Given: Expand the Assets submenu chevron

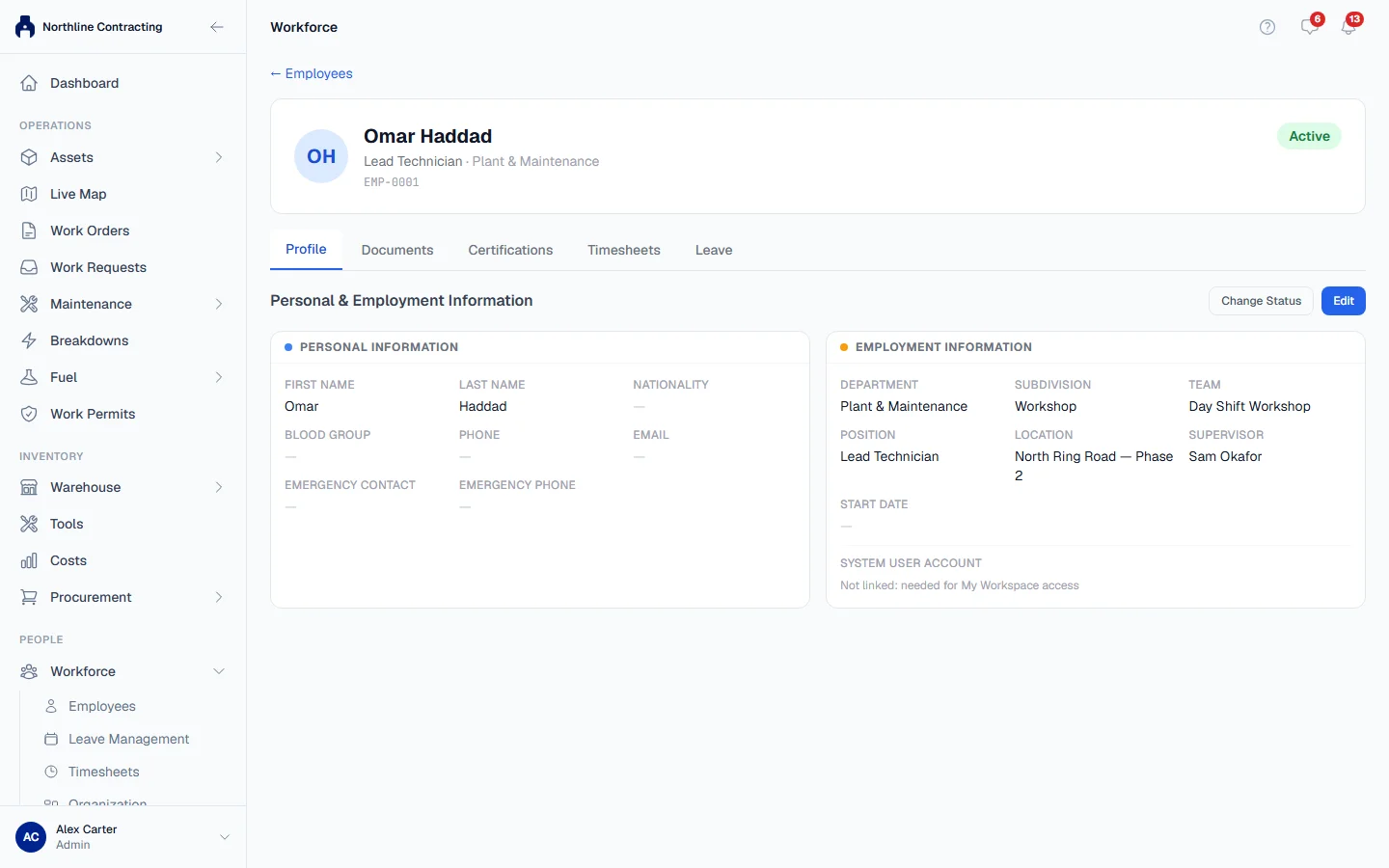Looking at the screenshot, I should click(x=219, y=157).
